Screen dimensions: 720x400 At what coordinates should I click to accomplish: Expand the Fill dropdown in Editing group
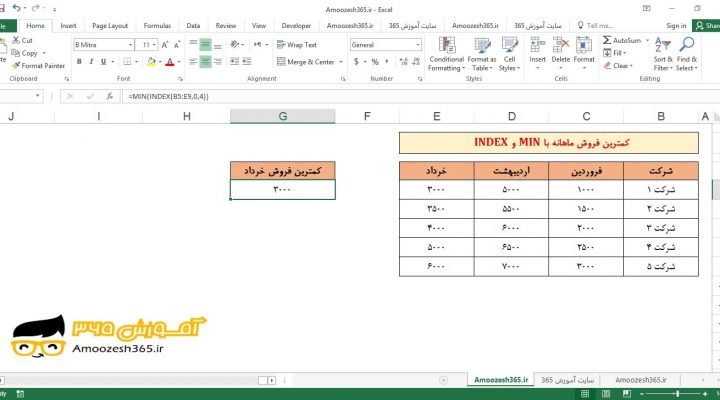coord(624,53)
